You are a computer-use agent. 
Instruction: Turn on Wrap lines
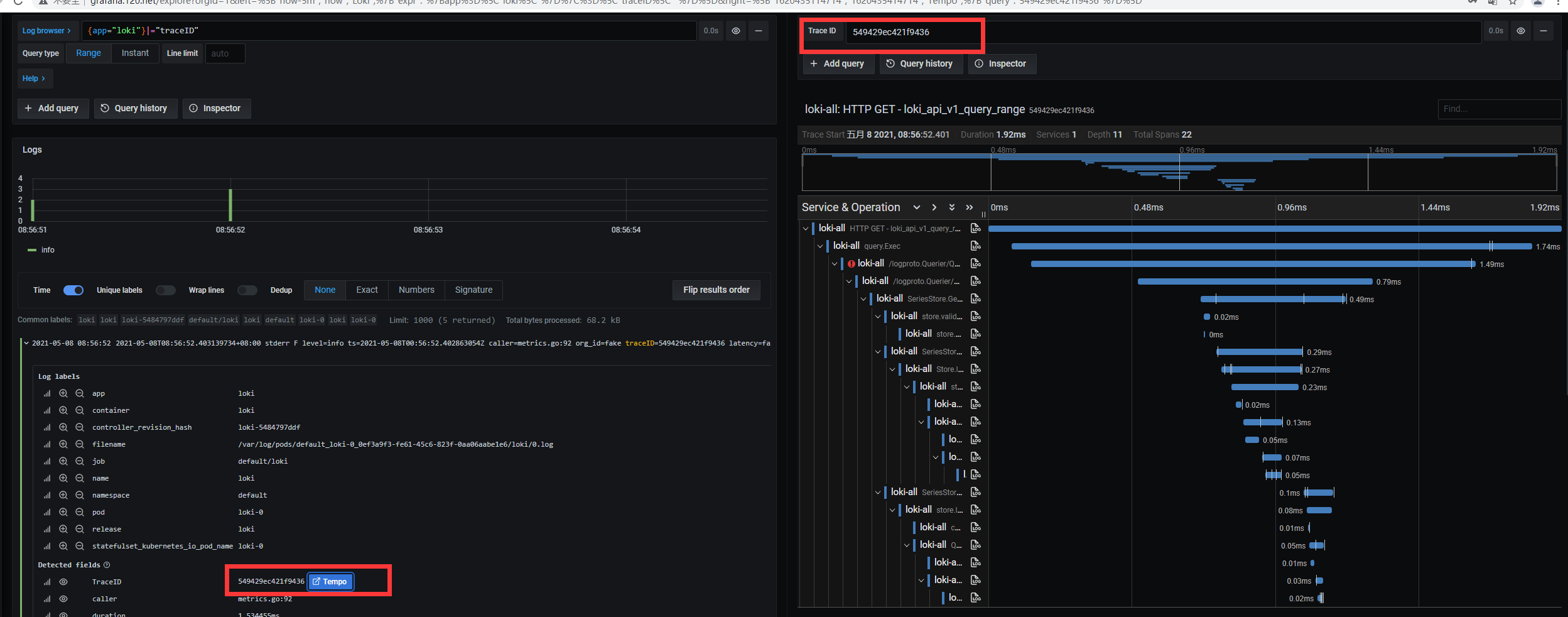(x=247, y=290)
